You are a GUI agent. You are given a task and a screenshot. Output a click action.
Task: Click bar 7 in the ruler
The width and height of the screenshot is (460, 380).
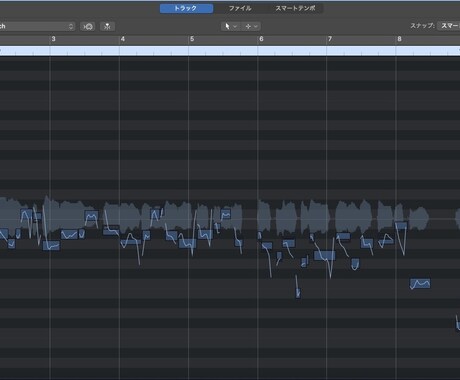point(330,39)
